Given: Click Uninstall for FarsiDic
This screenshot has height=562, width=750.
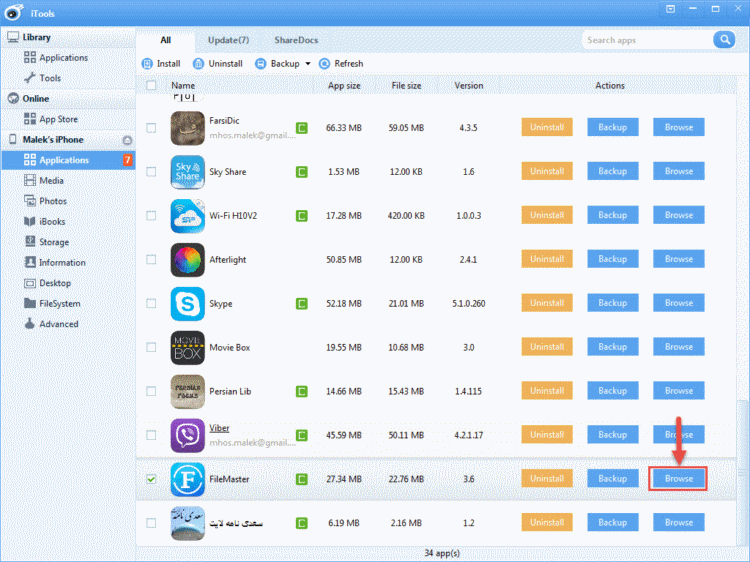Looking at the screenshot, I should (x=547, y=127).
